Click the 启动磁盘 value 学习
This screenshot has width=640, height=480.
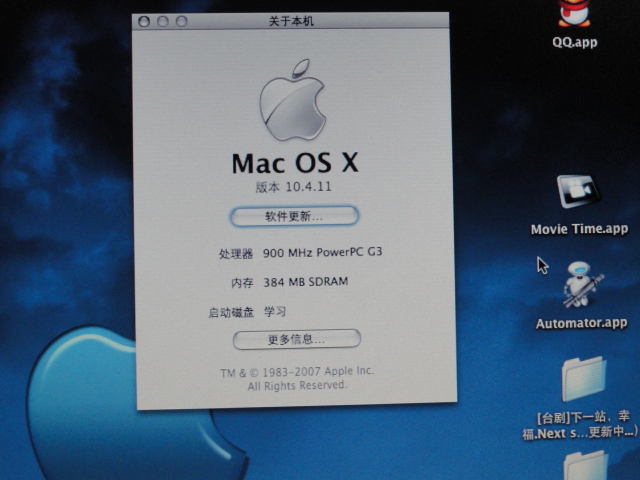tap(275, 312)
